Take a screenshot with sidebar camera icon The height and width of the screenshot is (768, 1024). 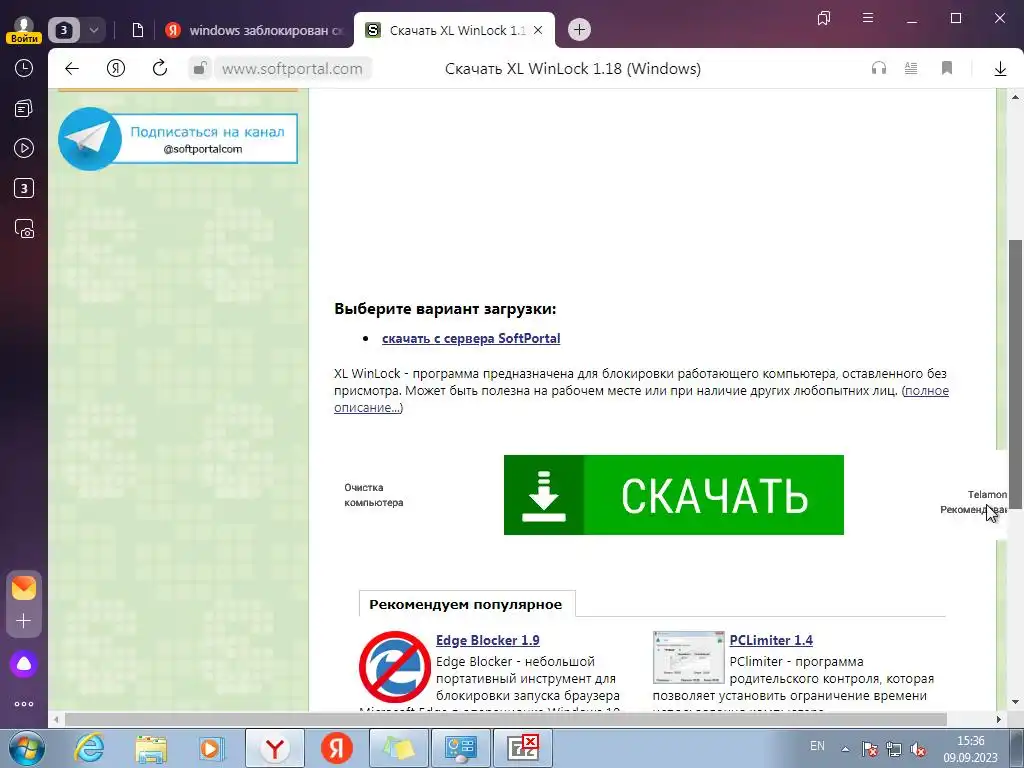[x=24, y=229]
